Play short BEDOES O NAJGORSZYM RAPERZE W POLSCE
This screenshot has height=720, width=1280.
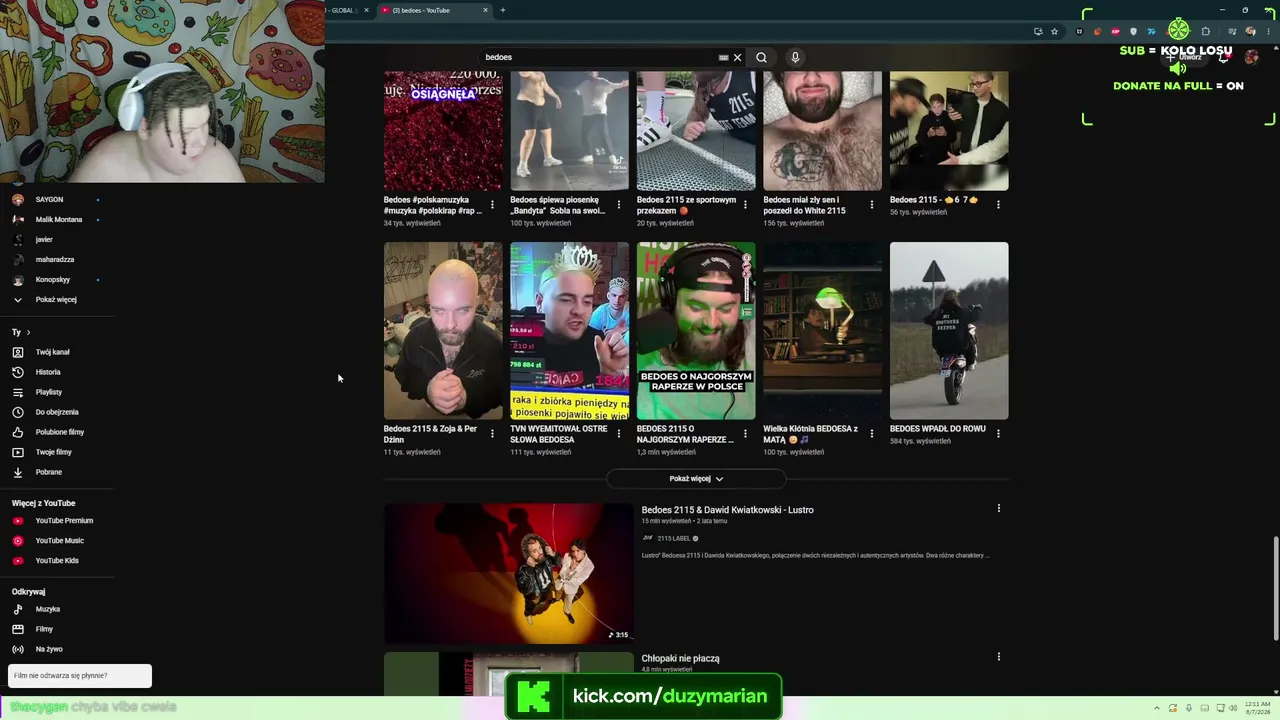coord(696,330)
